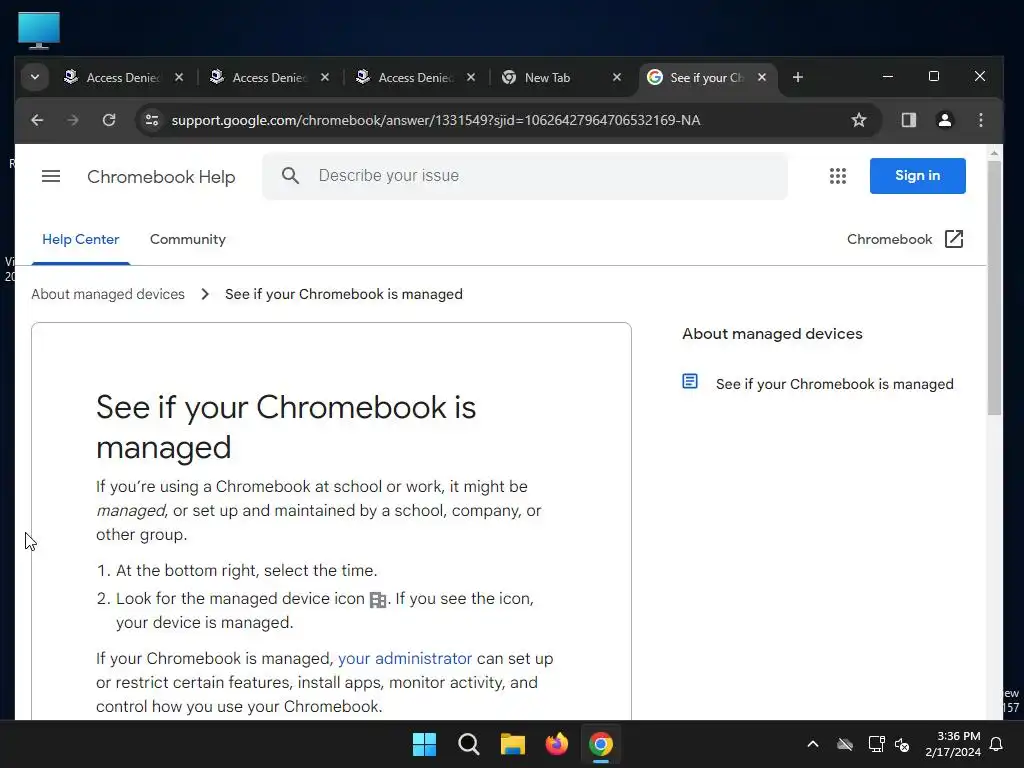Click the About managed devices sidebar heading
The width and height of the screenshot is (1024, 768).
pyautogui.click(x=772, y=334)
